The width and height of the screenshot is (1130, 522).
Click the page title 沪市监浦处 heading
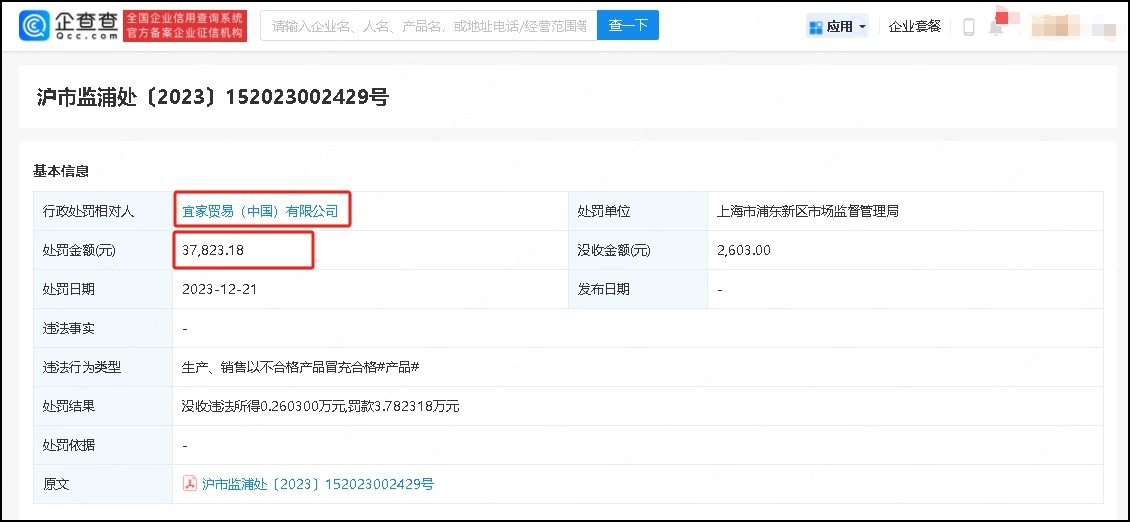(x=211, y=97)
